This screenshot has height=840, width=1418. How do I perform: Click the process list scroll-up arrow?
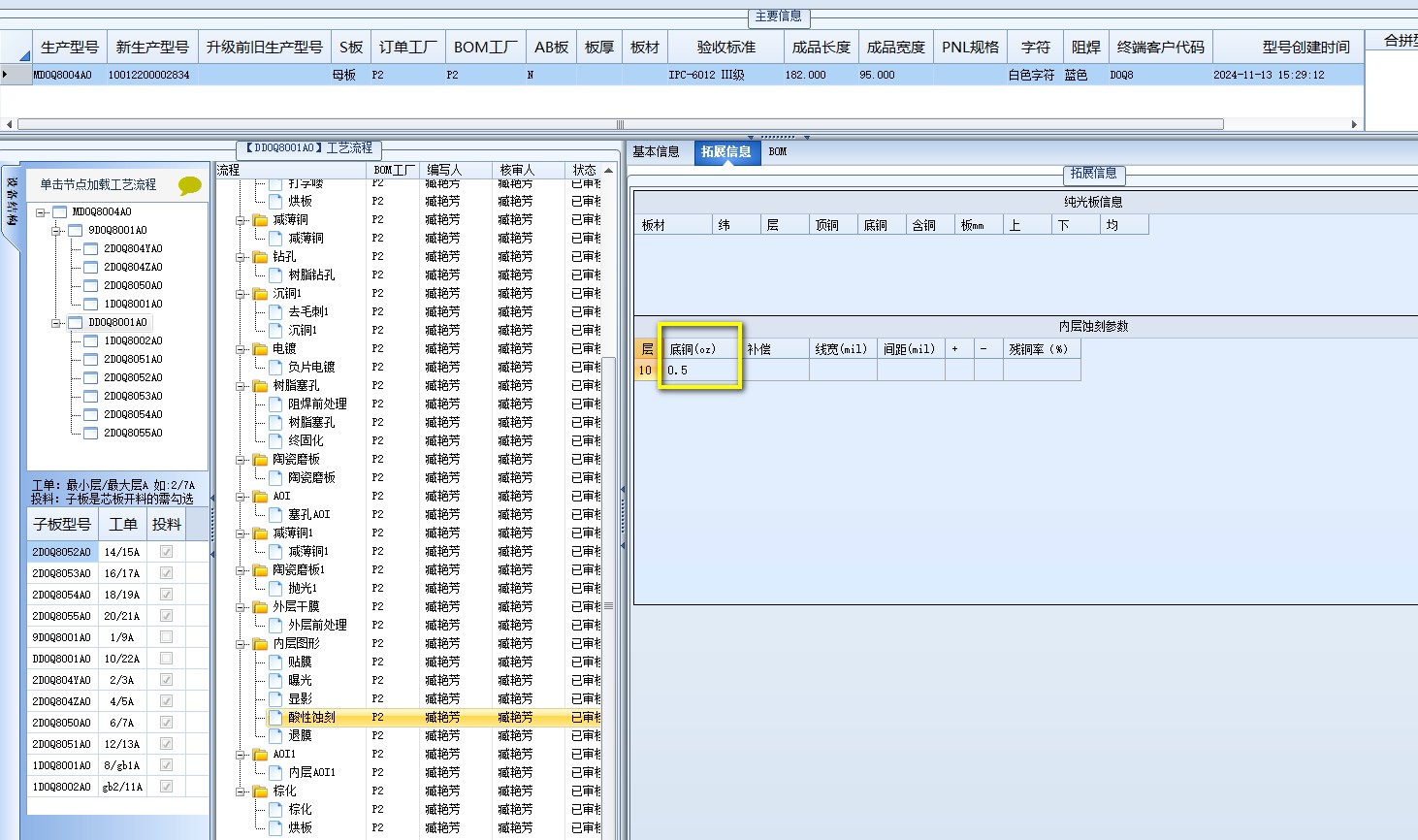click(x=608, y=171)
